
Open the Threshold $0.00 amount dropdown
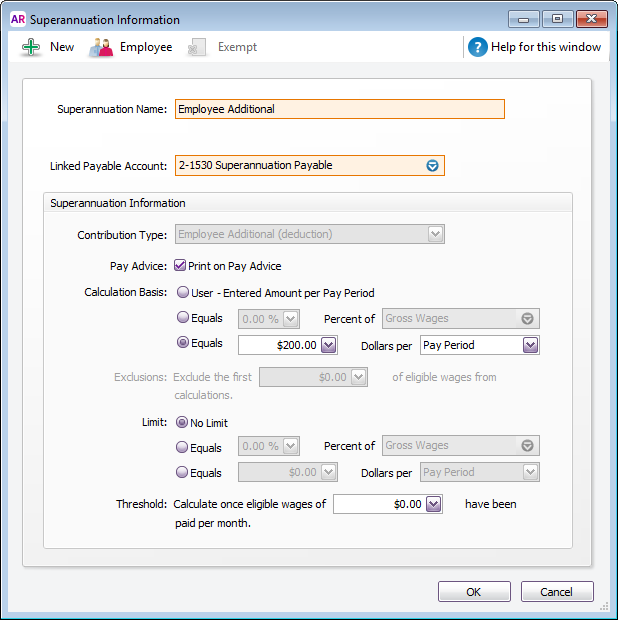pos(433,505)
